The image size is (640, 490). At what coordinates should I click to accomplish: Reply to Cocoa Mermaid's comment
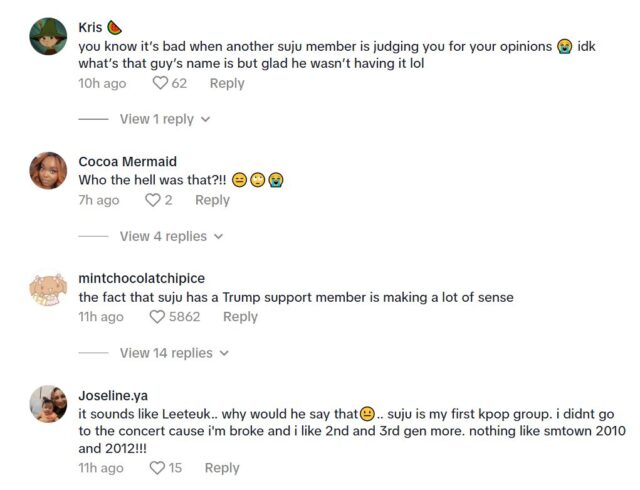pos(212,200)
